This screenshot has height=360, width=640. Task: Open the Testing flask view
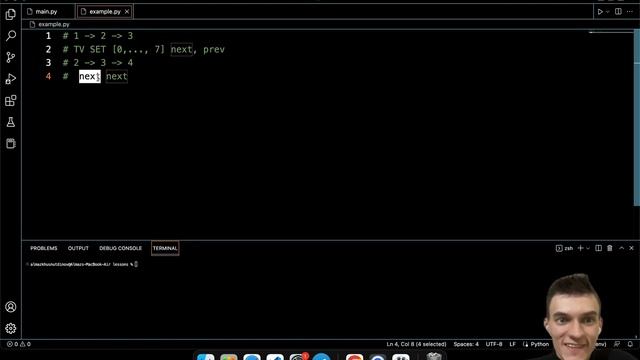(x=11, y=122)
